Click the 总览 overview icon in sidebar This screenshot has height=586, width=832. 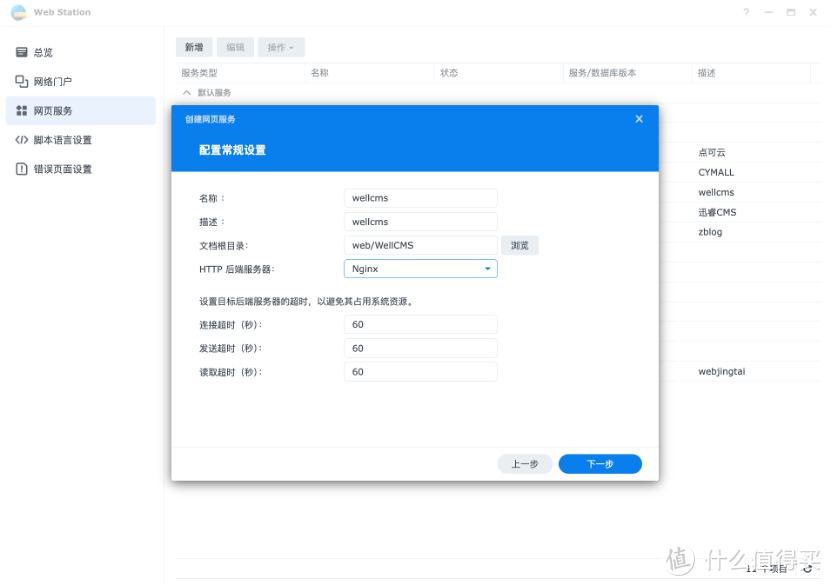(x=21, y=52)
